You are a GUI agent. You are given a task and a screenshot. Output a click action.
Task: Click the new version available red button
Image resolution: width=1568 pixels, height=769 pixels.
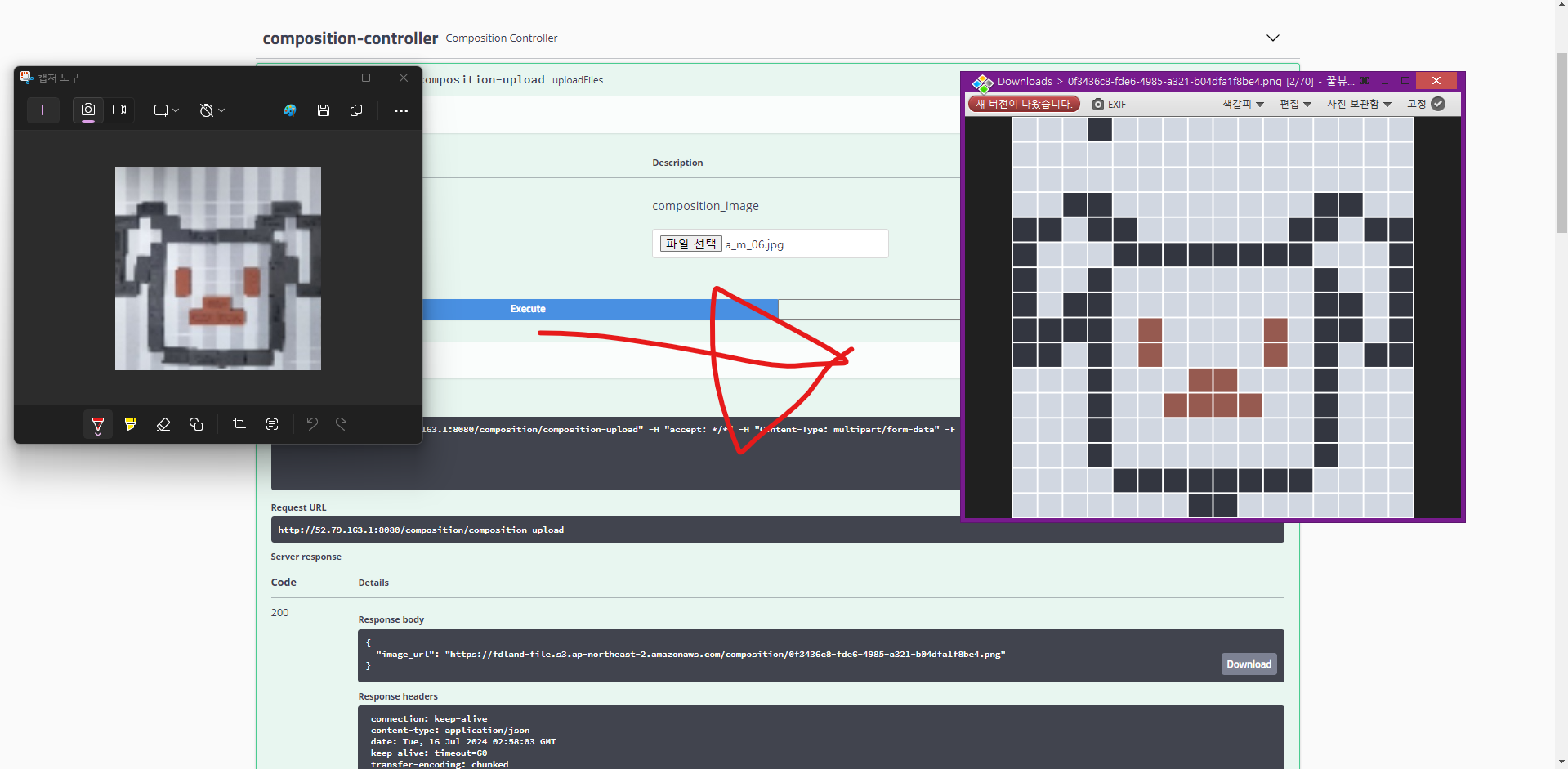(1025, 104)
